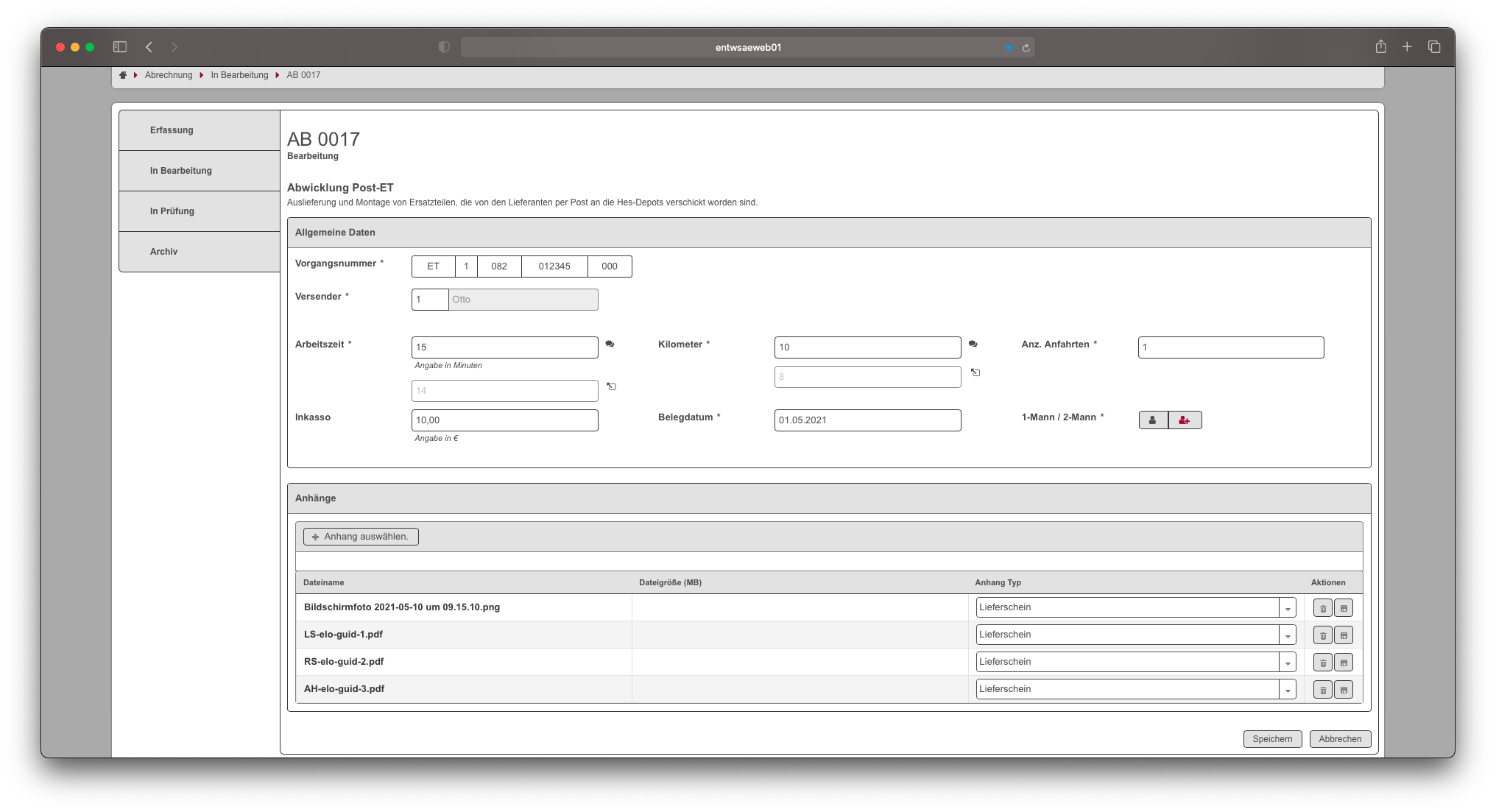Open the Archiv sidebar tab

pos(200,252)
